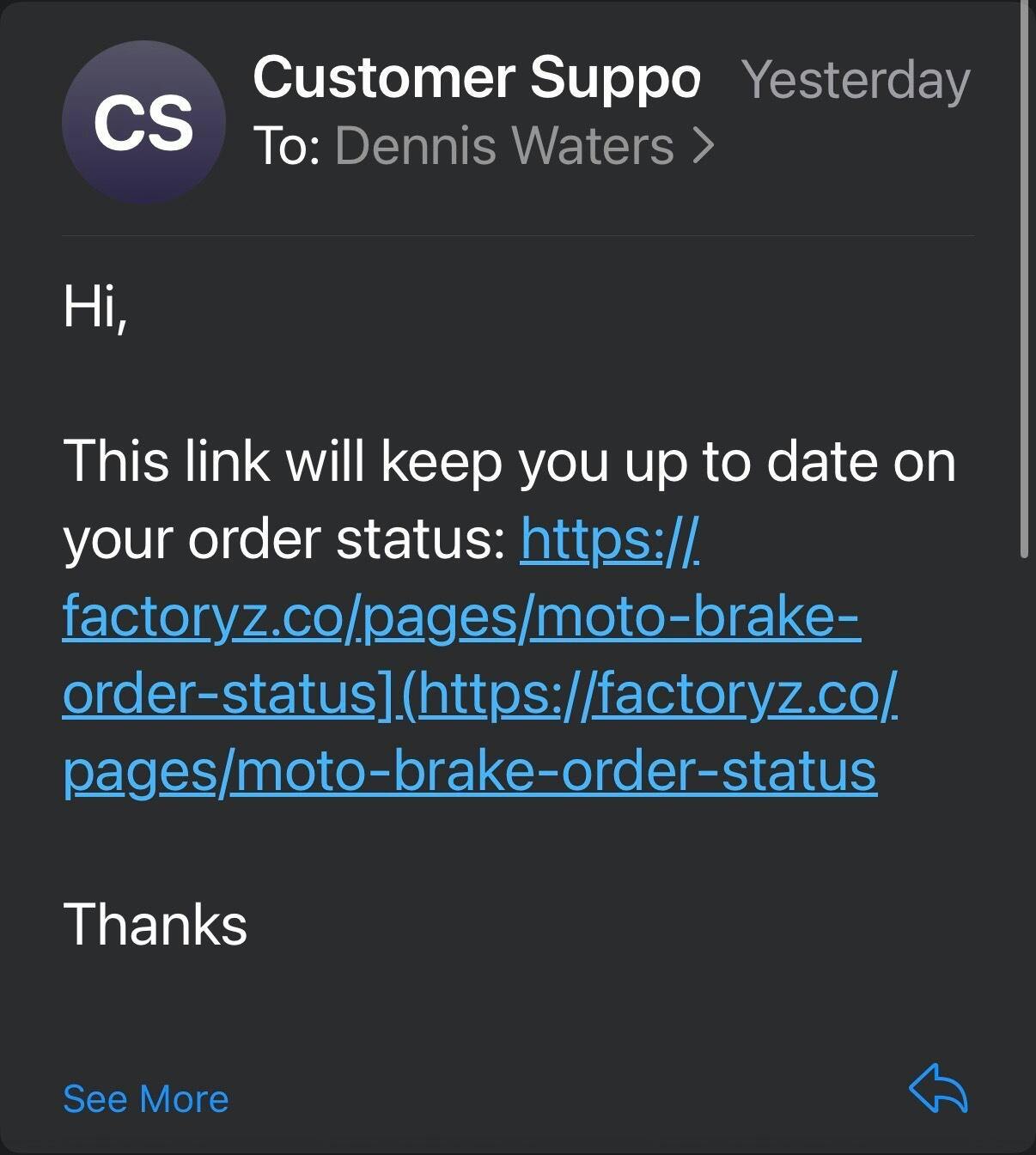Tap the recipient name Dennis Waters
This screenshot has width=1036, height=1155.
tap(504, 146)
